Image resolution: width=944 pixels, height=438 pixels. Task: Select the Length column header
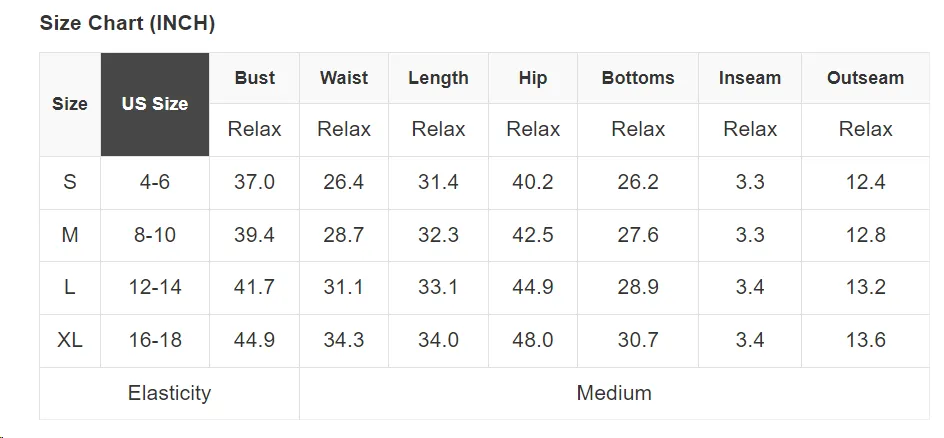pos(438,78)
